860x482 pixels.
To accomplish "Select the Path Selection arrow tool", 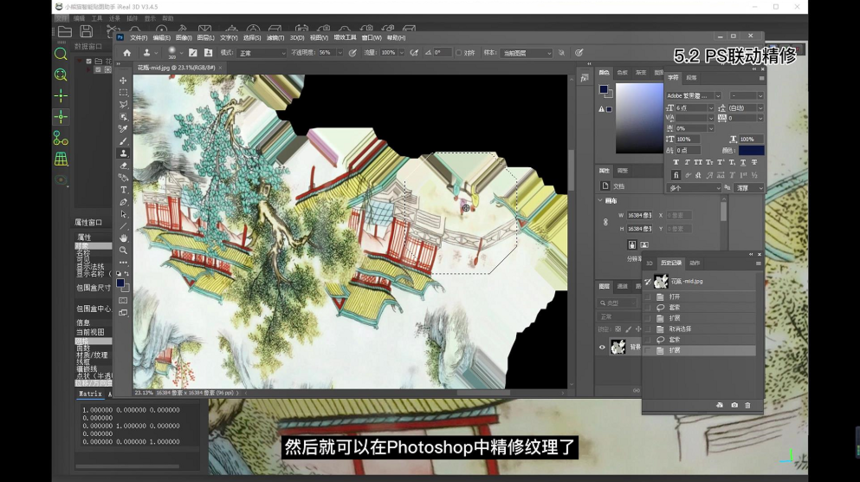I will click(123, 214).
